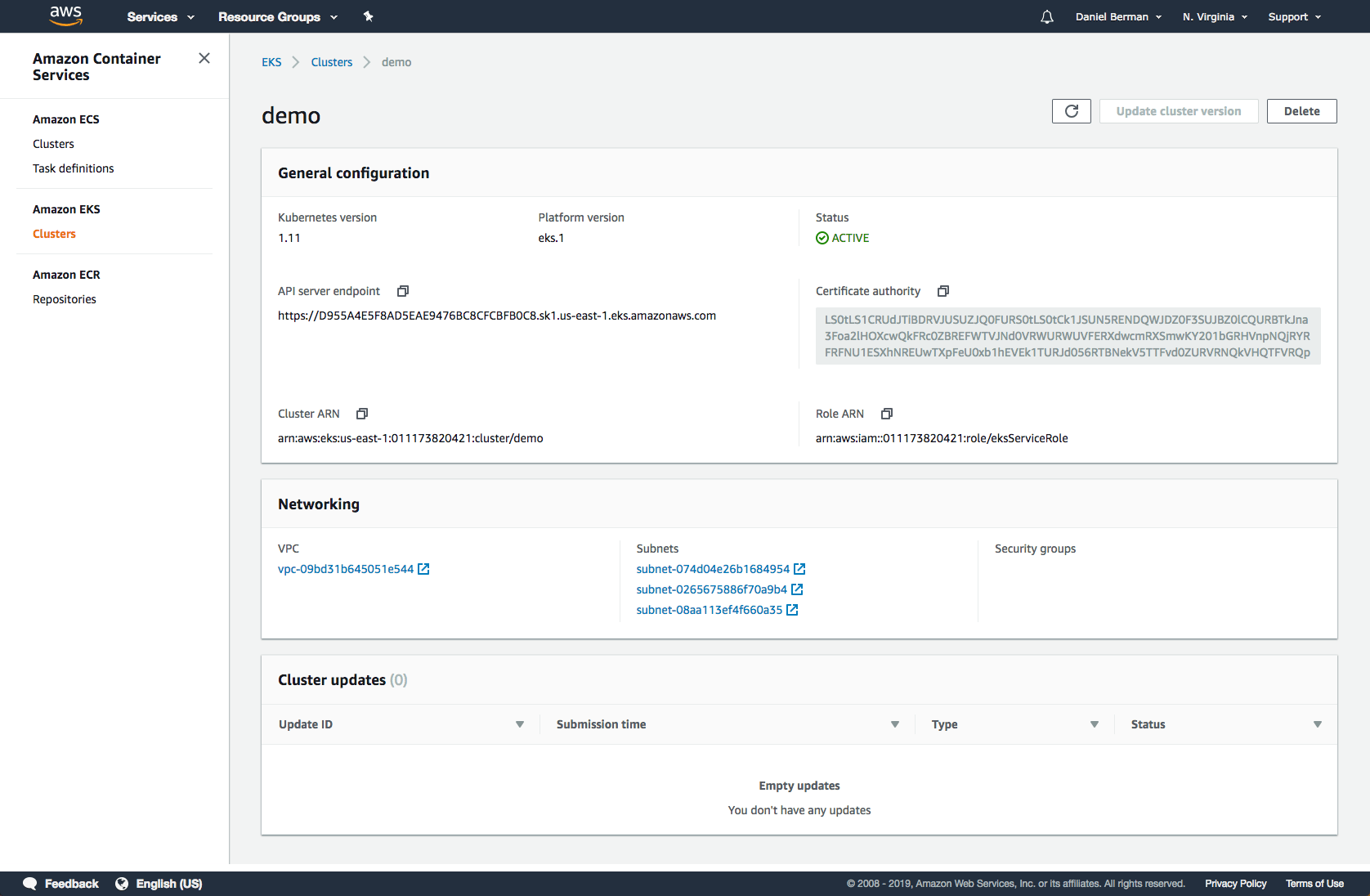Open vpc-09bd31b645051e544 link
The height and width of the screenshot is (896, 1370).
click(x=346, y=569)
